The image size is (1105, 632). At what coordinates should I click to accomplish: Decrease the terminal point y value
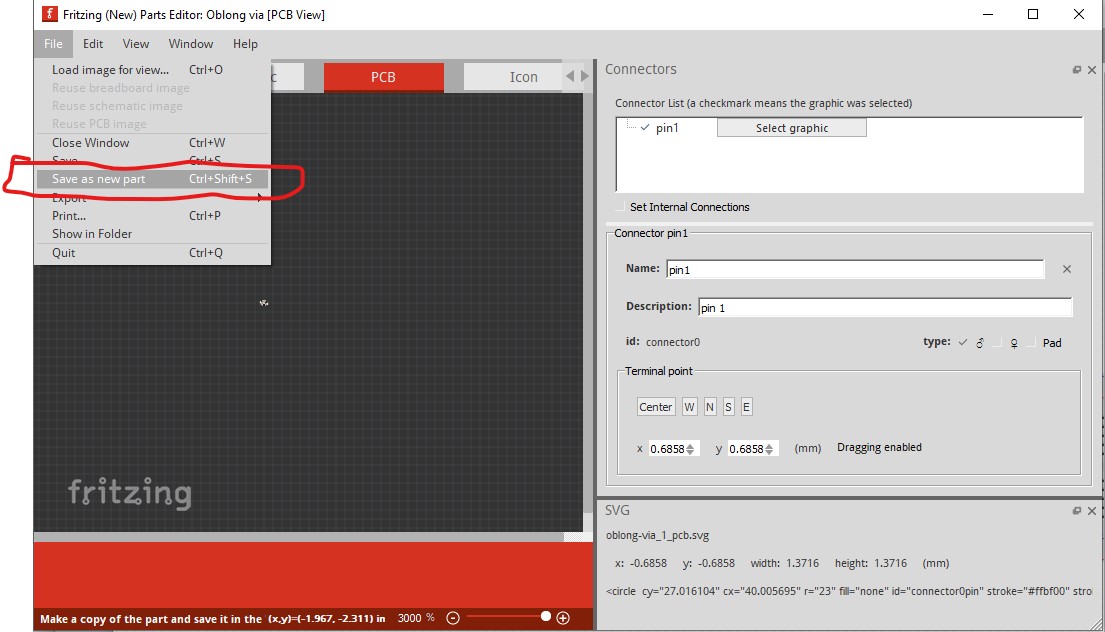point(770,452)
